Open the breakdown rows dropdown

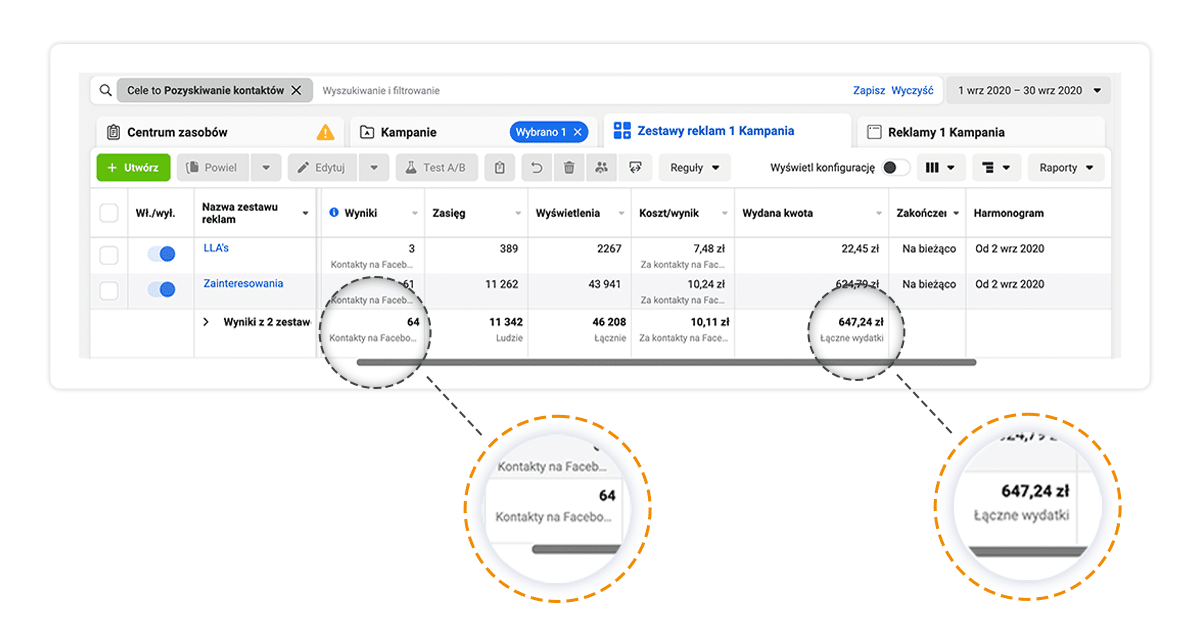point(996,167)
